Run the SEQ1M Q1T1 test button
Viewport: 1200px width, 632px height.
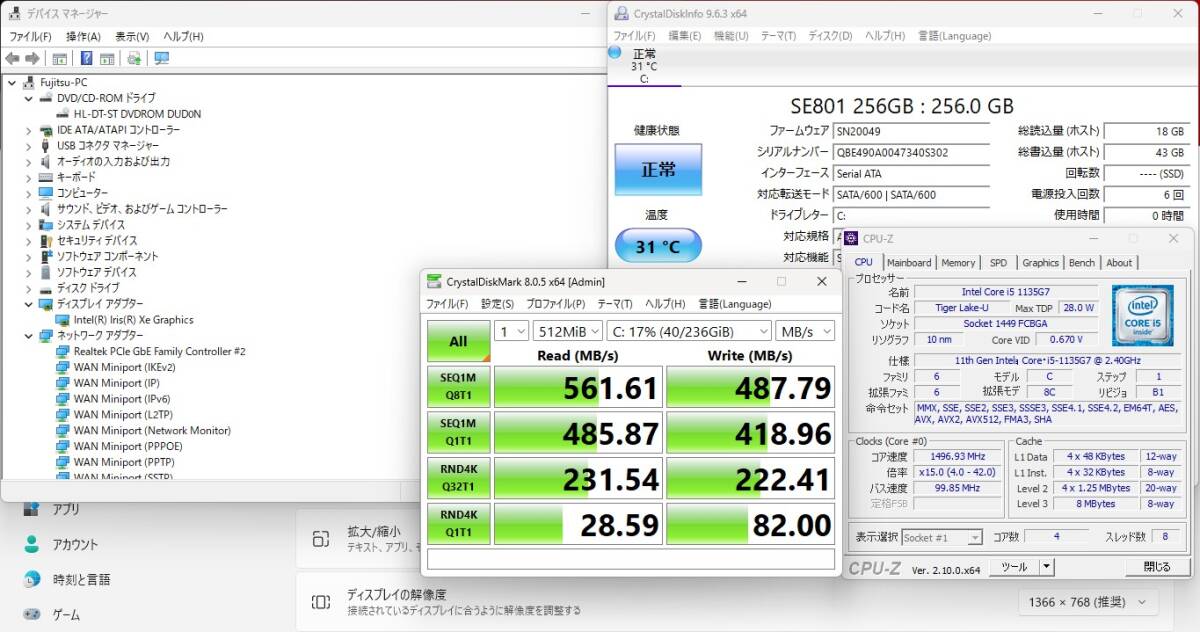(458, 433)
